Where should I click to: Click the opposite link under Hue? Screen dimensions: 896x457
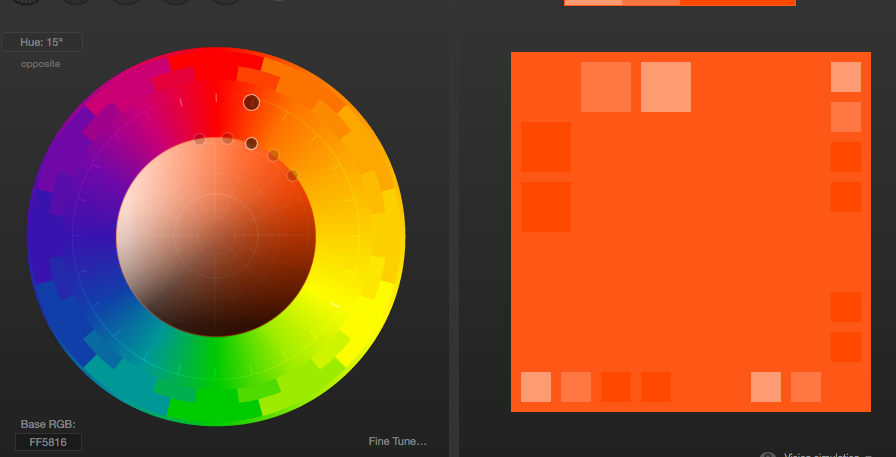(x=41, y=64)
